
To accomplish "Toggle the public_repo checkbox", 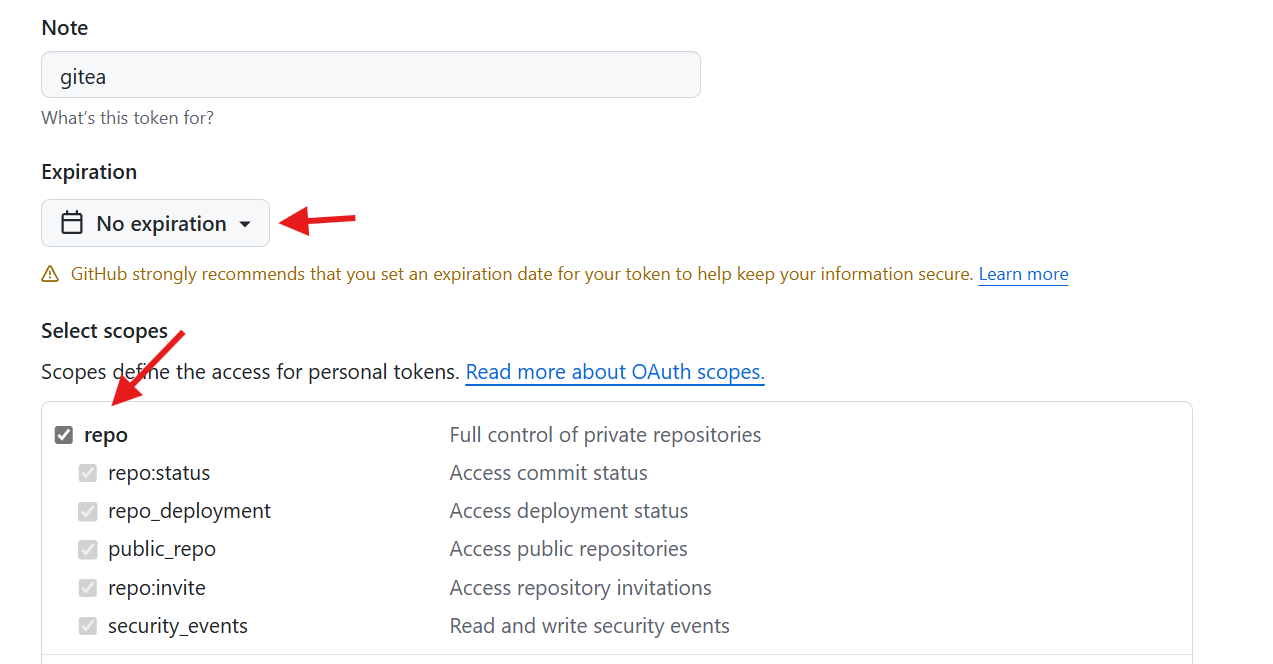I will 88,550.
